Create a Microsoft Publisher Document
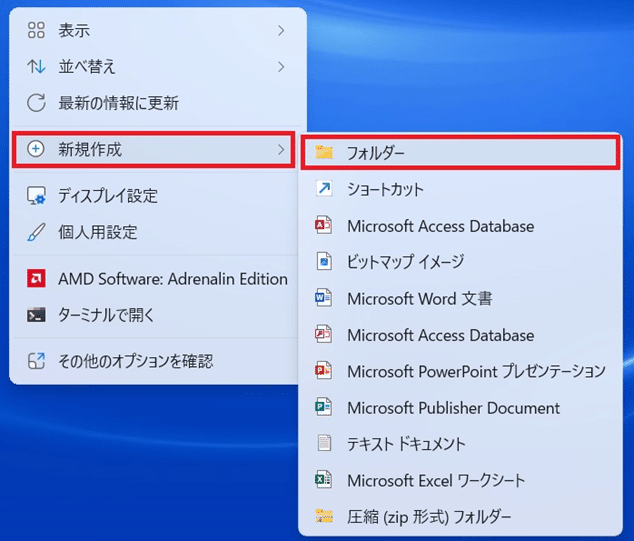 pos(460,408)
